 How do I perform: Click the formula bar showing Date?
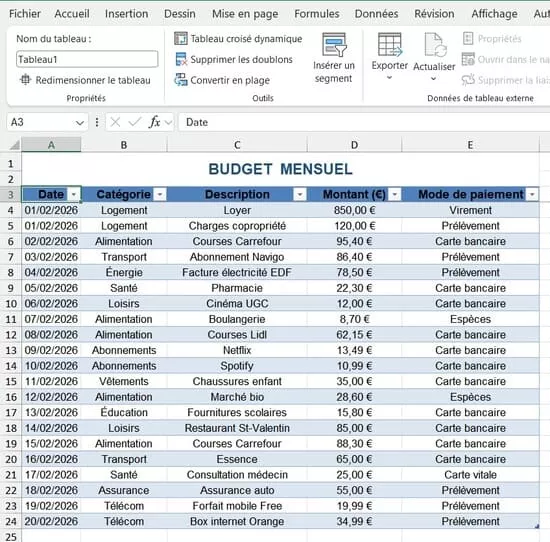364,122
